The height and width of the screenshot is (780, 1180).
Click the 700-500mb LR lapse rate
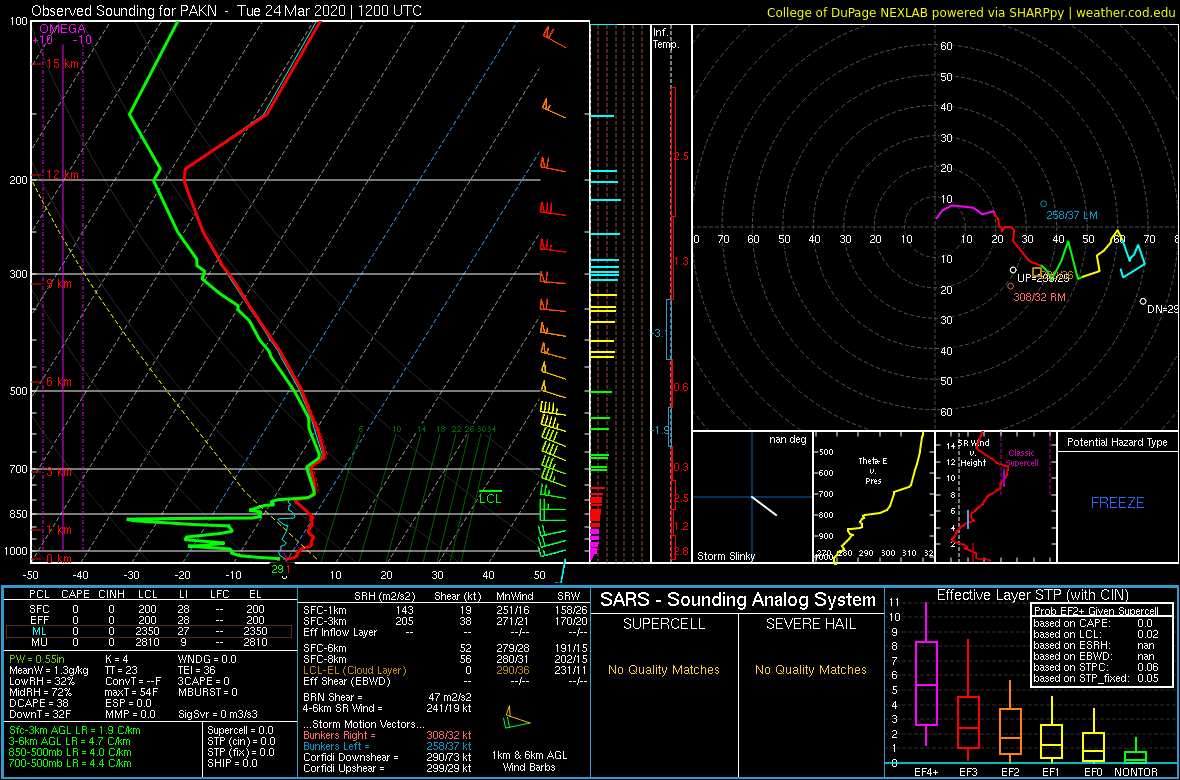coord(71,763)
